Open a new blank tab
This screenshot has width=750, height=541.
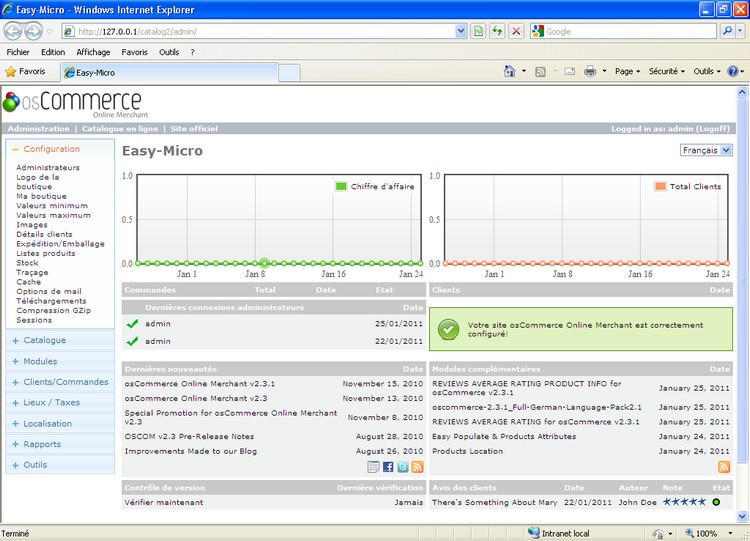[289, 73]
